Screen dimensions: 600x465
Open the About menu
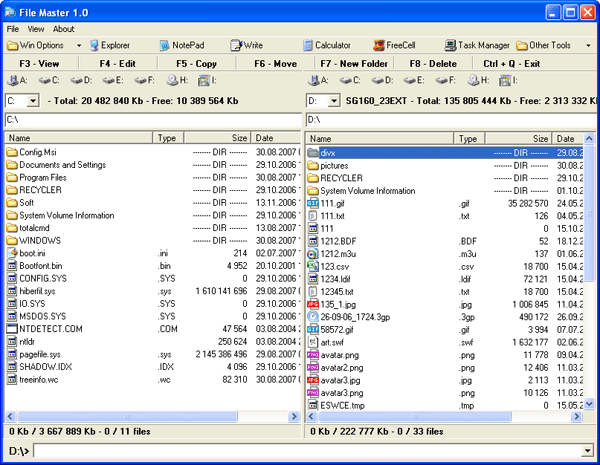pos(64,29)
